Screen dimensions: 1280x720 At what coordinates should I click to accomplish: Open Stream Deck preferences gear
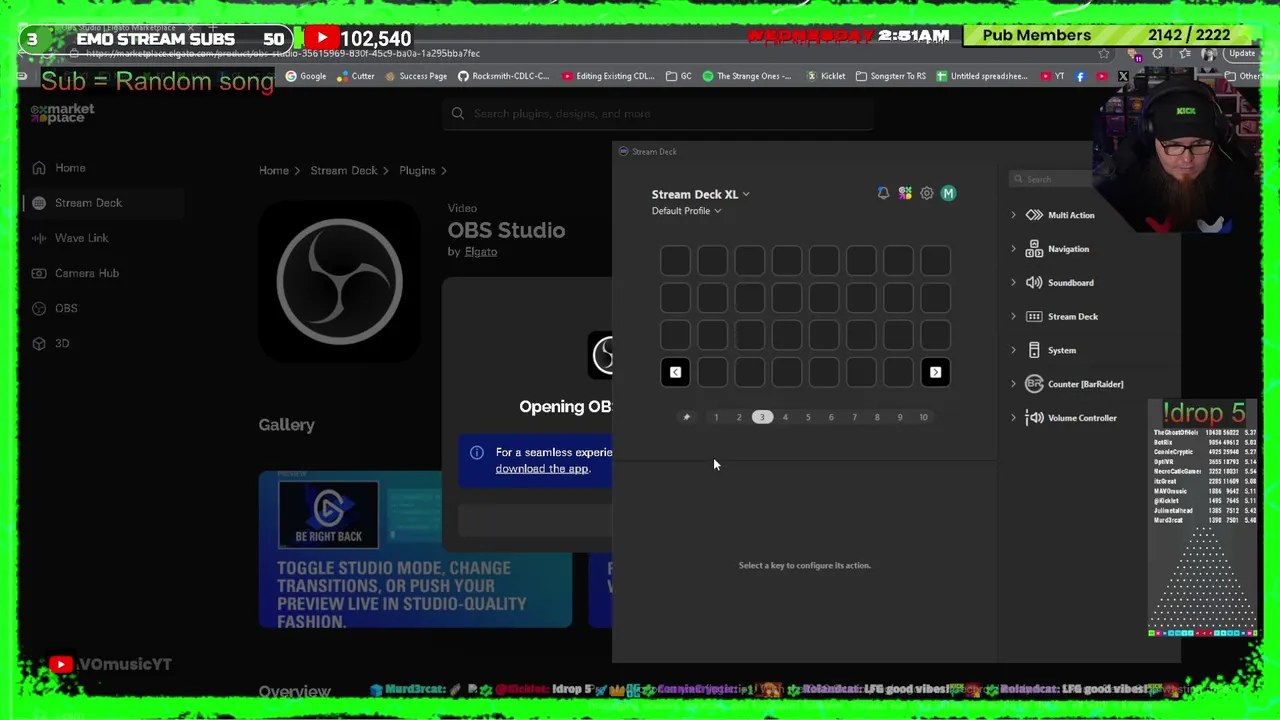927,193
